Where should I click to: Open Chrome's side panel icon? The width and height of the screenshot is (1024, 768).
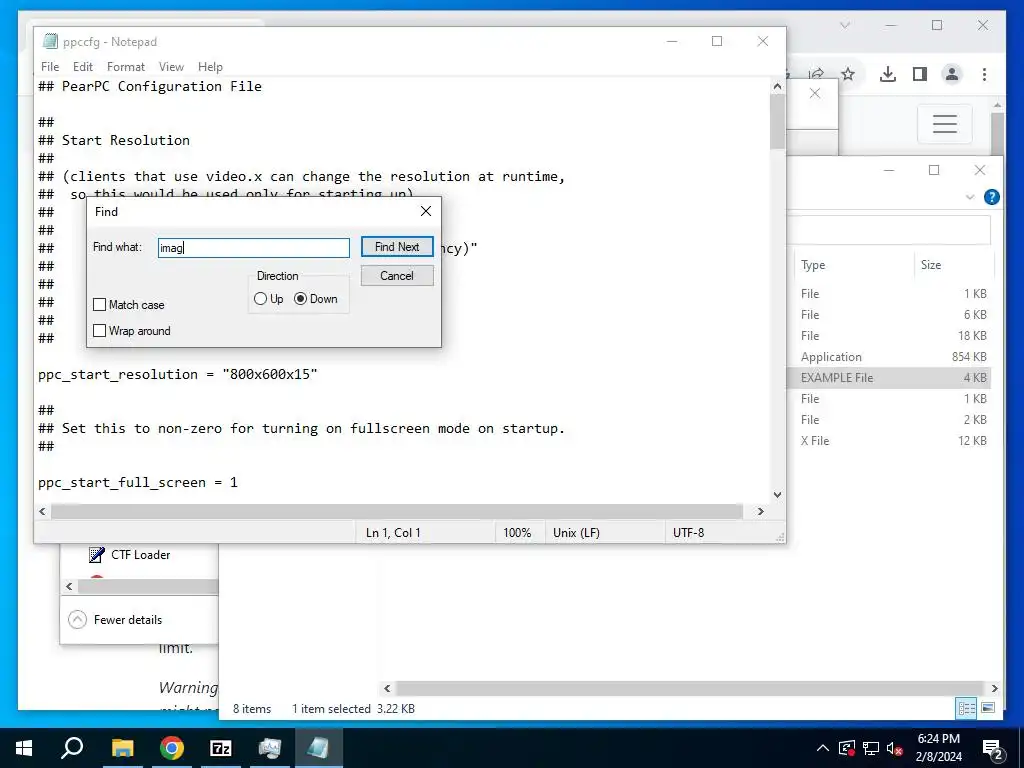920,74
